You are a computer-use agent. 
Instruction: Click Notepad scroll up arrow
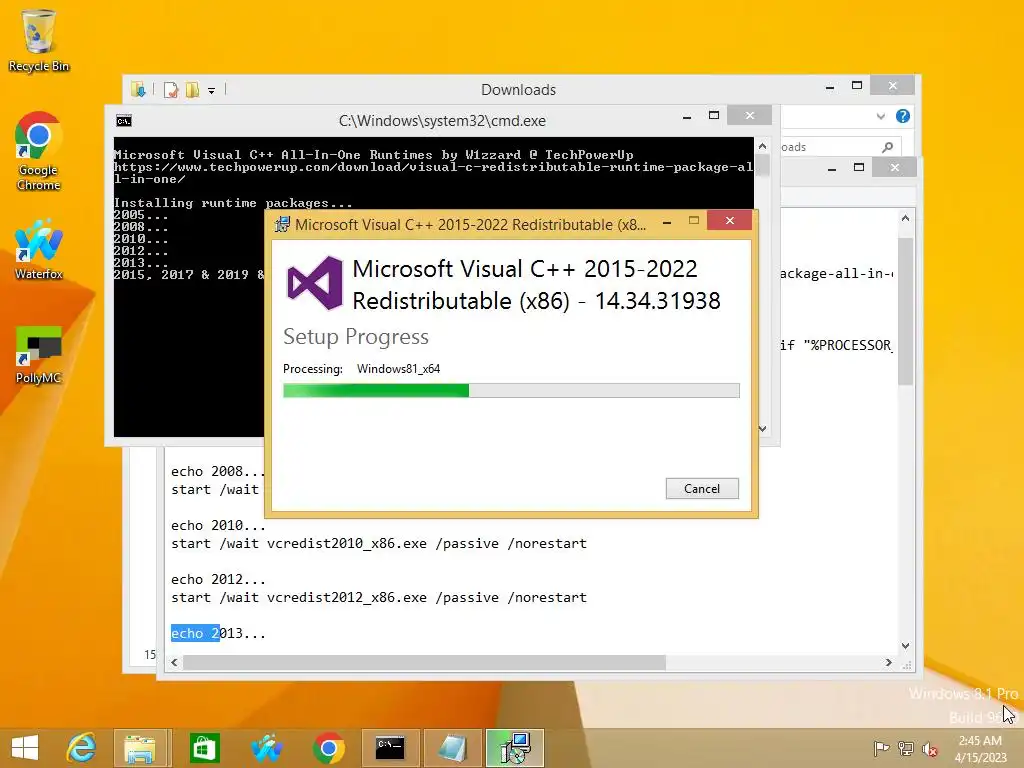905,218
